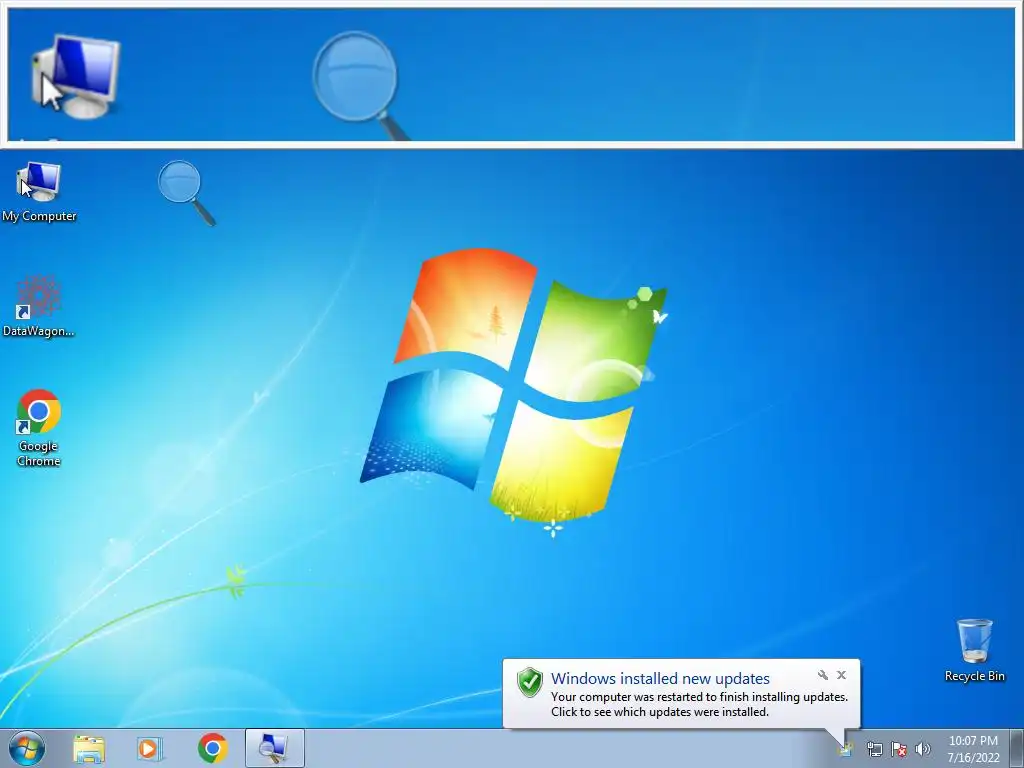Click the Show desktop button at the taskbar edge

click(1016, 748)
